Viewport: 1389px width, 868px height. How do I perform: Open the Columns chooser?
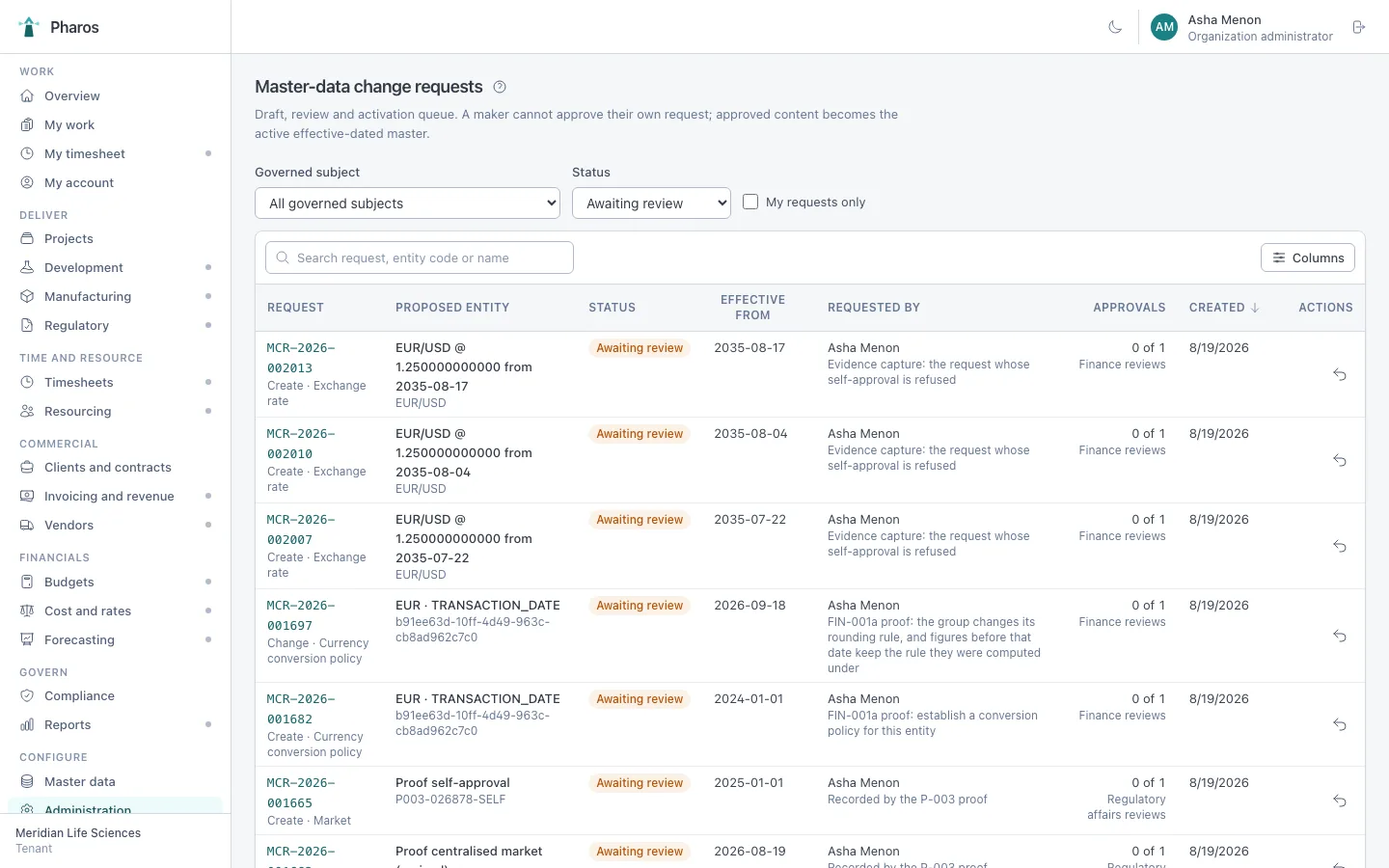tap(1308, 258)
